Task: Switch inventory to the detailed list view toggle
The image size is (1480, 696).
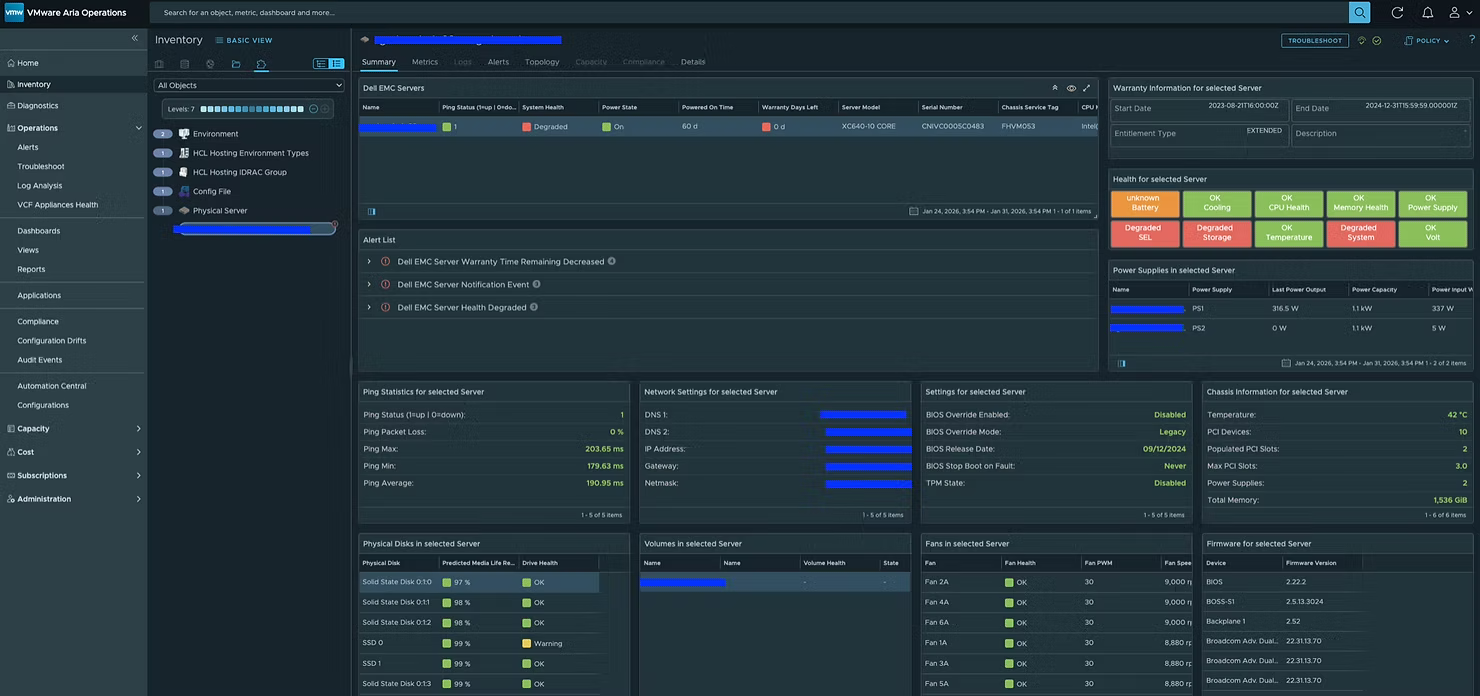Action: point(336,64)
